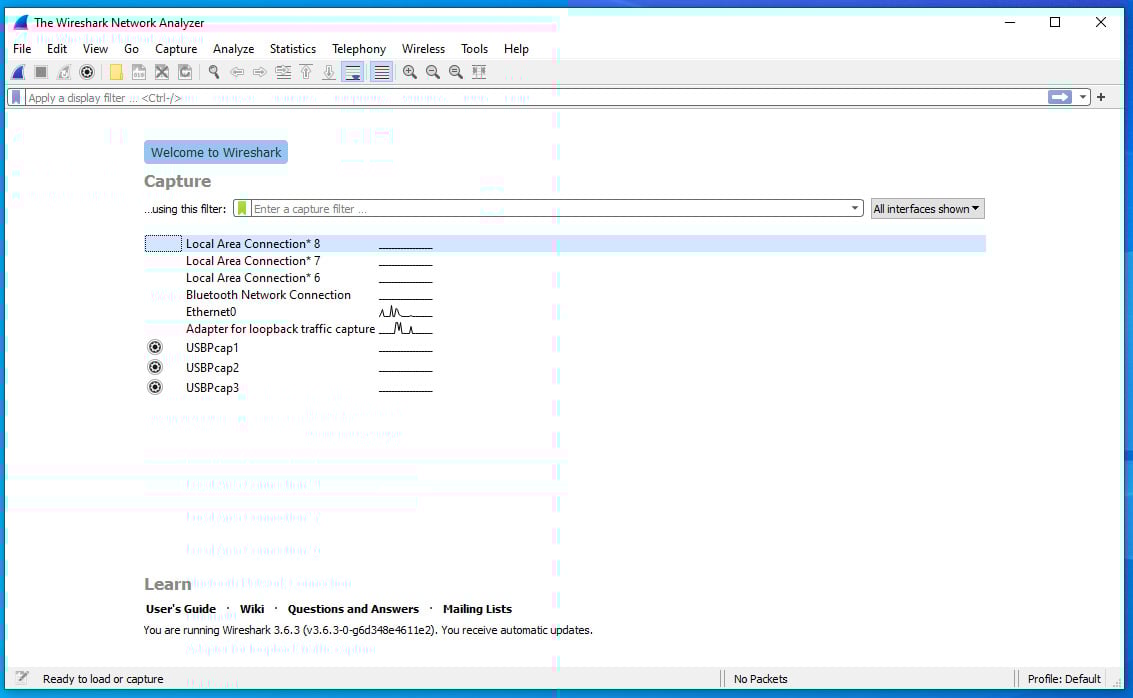Viewport: 1133px width, 698px height.
Task: Click the expert information icon in status bar
Action: tap(22, 678)
